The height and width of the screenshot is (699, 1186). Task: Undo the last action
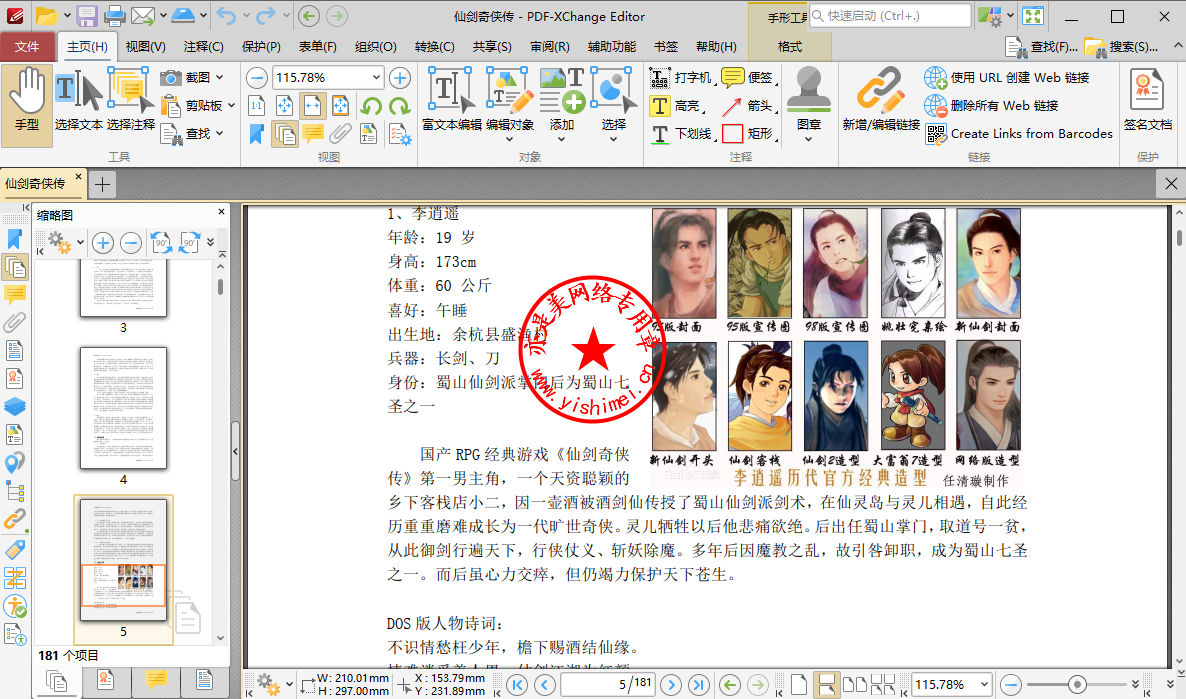click(x=225, y=15)
